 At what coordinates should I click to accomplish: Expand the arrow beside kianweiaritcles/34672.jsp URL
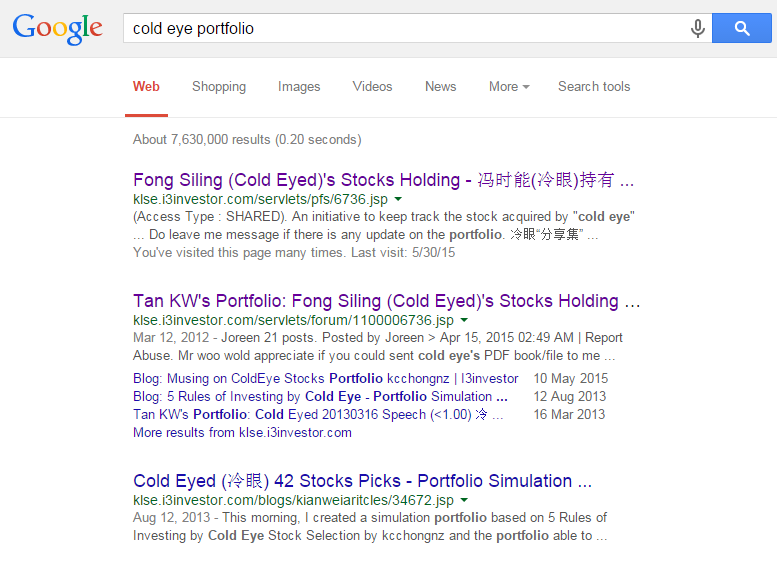click(464, 500)
